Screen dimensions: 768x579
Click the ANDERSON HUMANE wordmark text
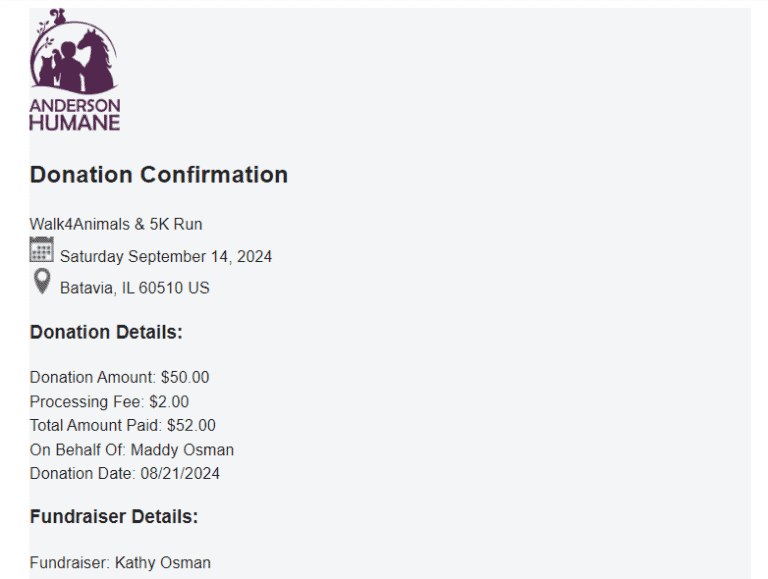(74, 115)
